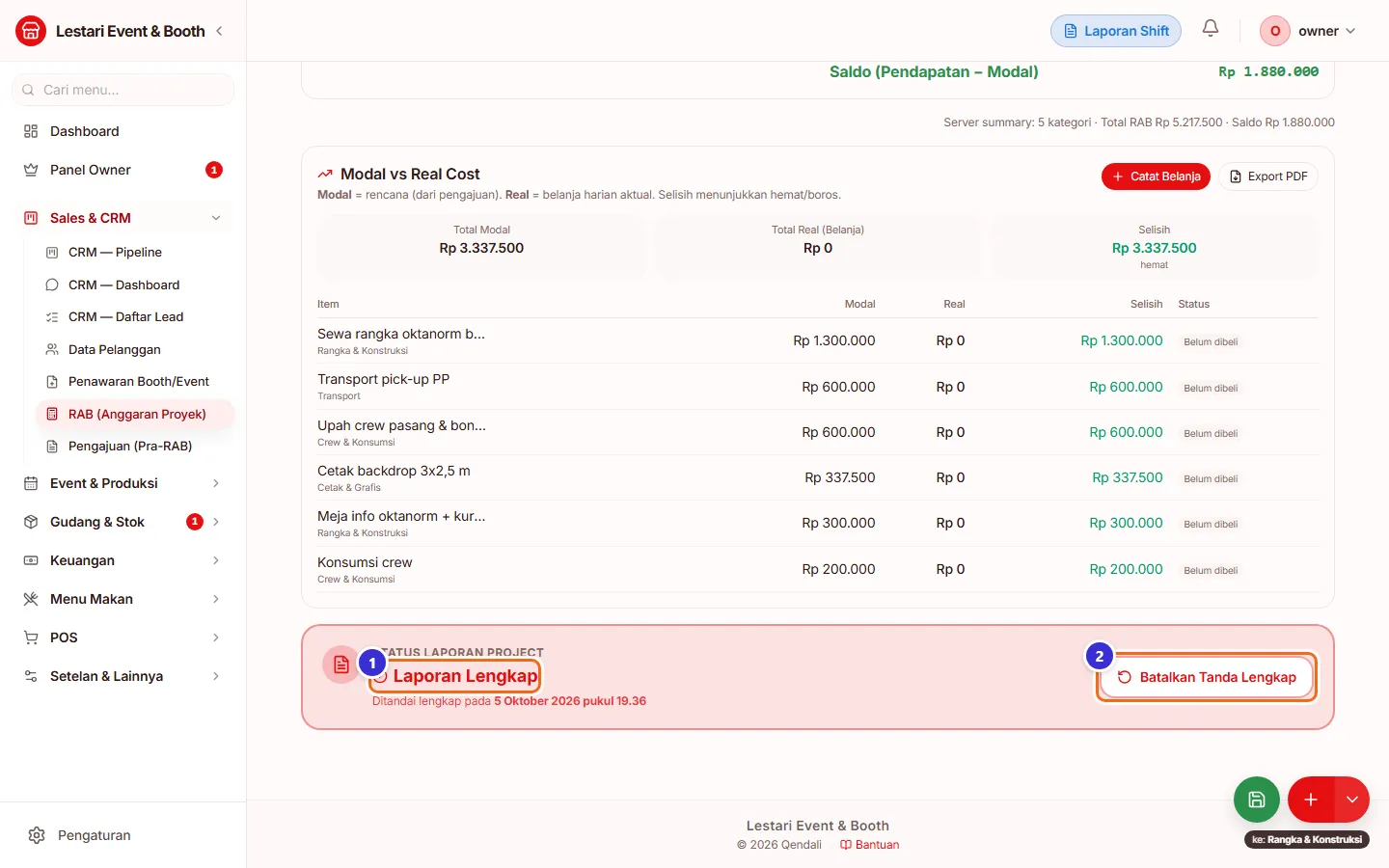Click the "Sewa rangka oktanorm b..." row
The width and height of the screenshot is (1389, 868).
coord(818,341)
